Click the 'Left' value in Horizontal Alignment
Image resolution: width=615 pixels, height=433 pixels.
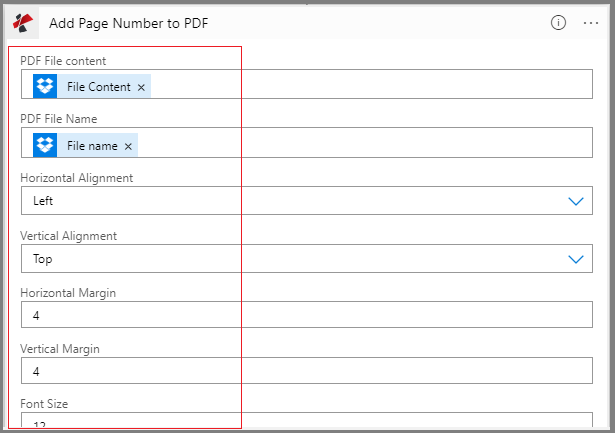tap(44, 201)
